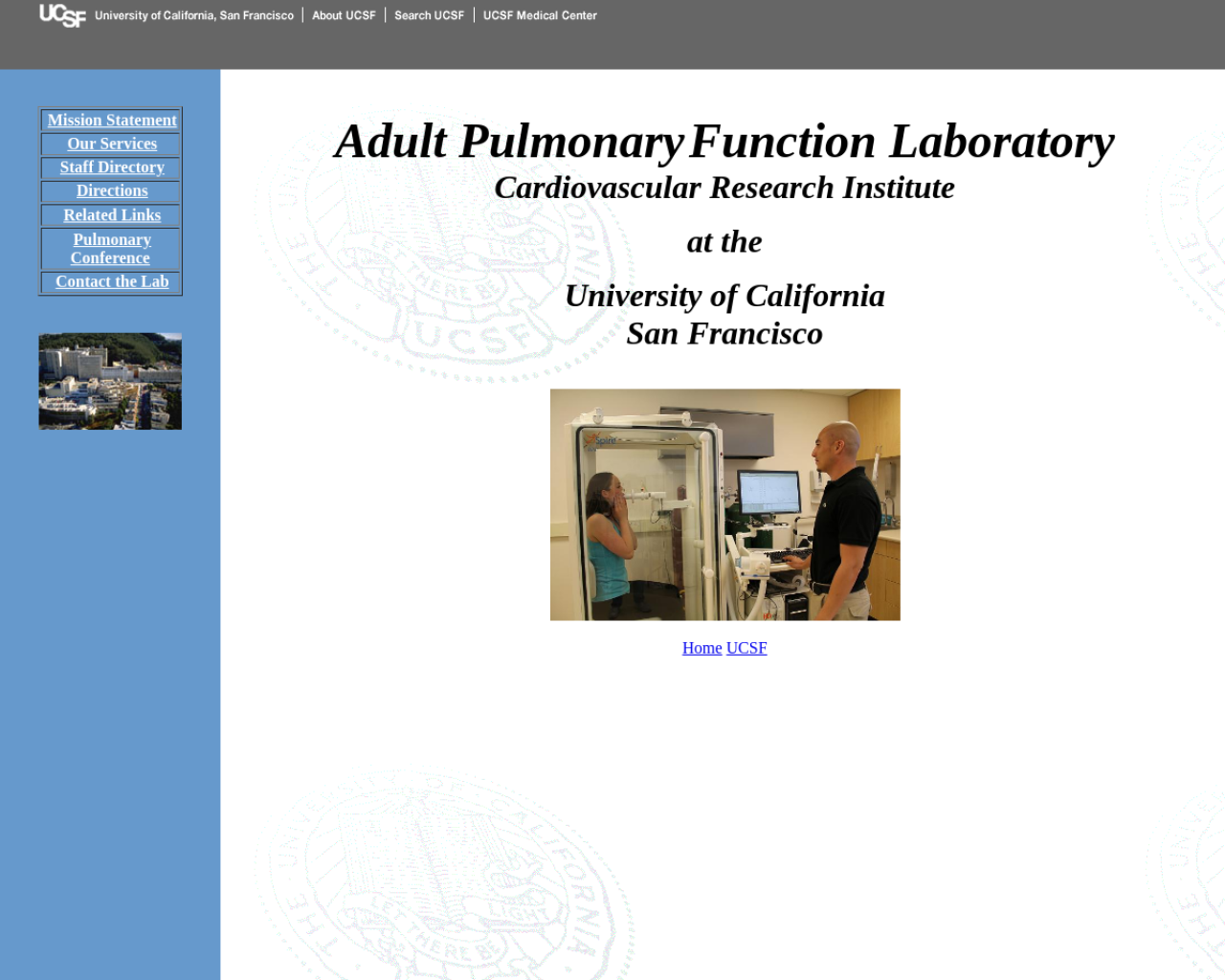Go to About UCSF
This screenshot has width=1225, height=980.
click(x=344, y=15)
